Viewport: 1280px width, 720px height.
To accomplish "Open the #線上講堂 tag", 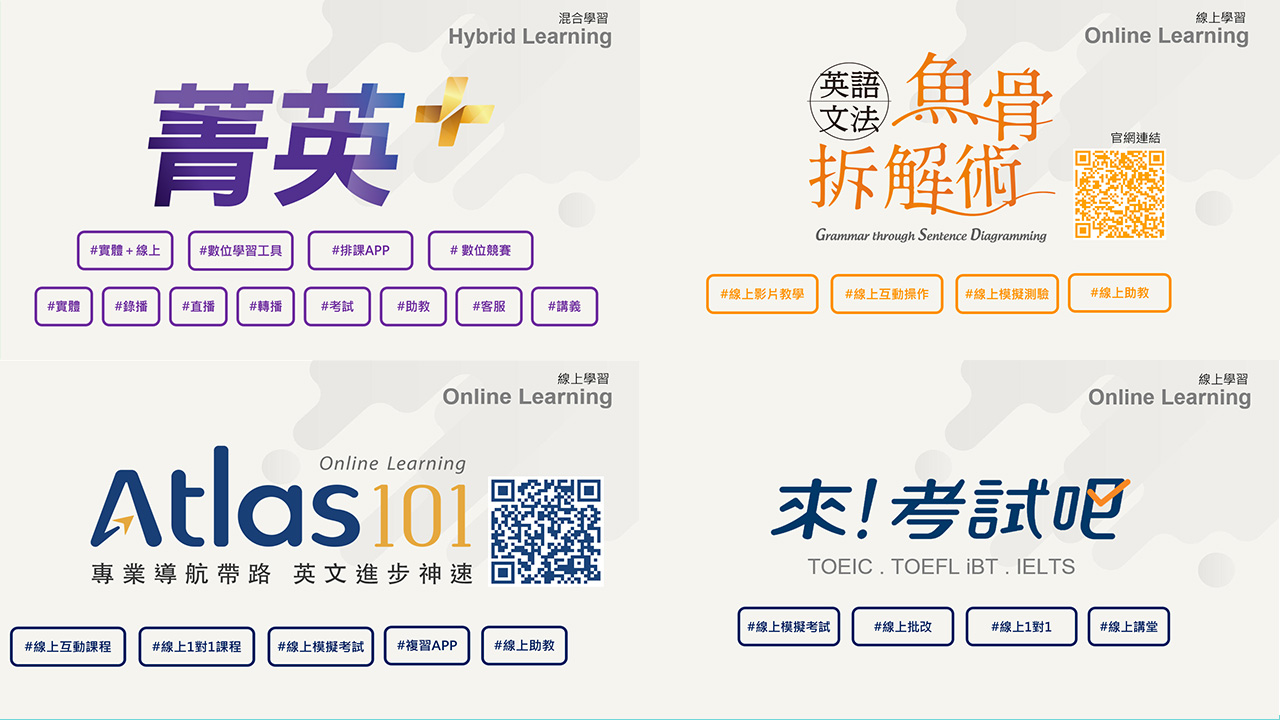I will point(1129,626).
